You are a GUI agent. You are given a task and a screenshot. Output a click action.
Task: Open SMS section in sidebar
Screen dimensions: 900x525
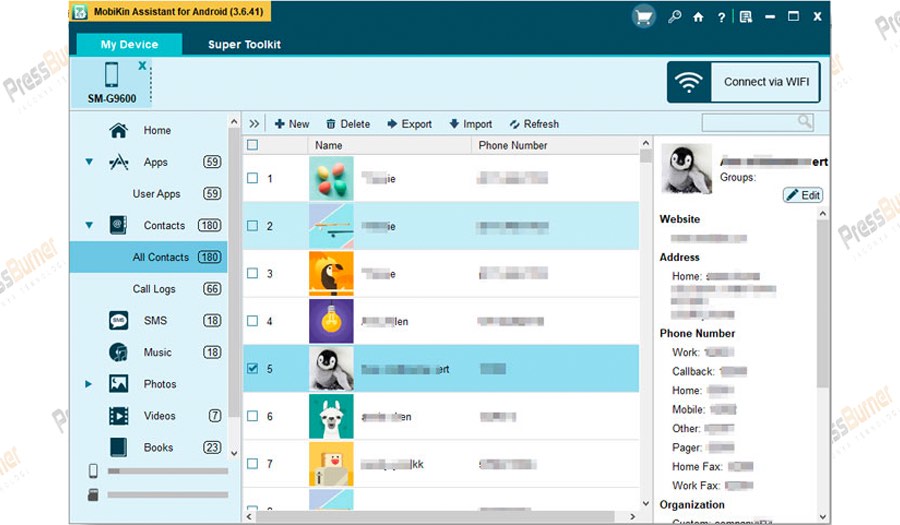click(155, 321)
